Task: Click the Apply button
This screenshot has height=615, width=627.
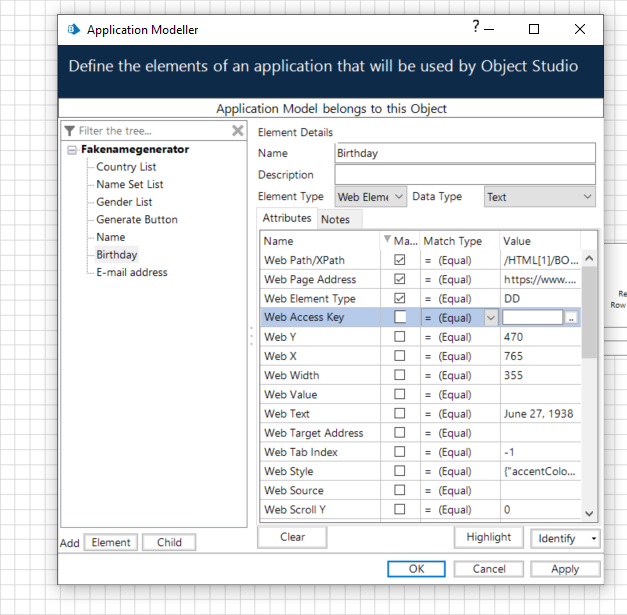Action: tap(564, 569)
